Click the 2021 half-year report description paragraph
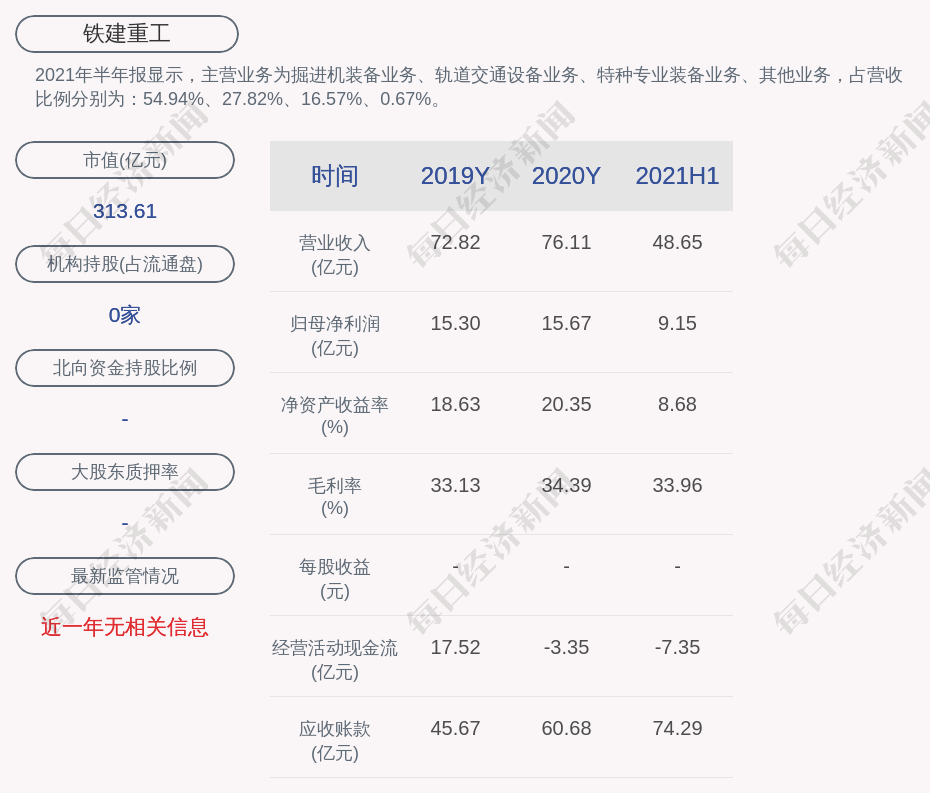 pyautogui.click(x=468, y=87)
